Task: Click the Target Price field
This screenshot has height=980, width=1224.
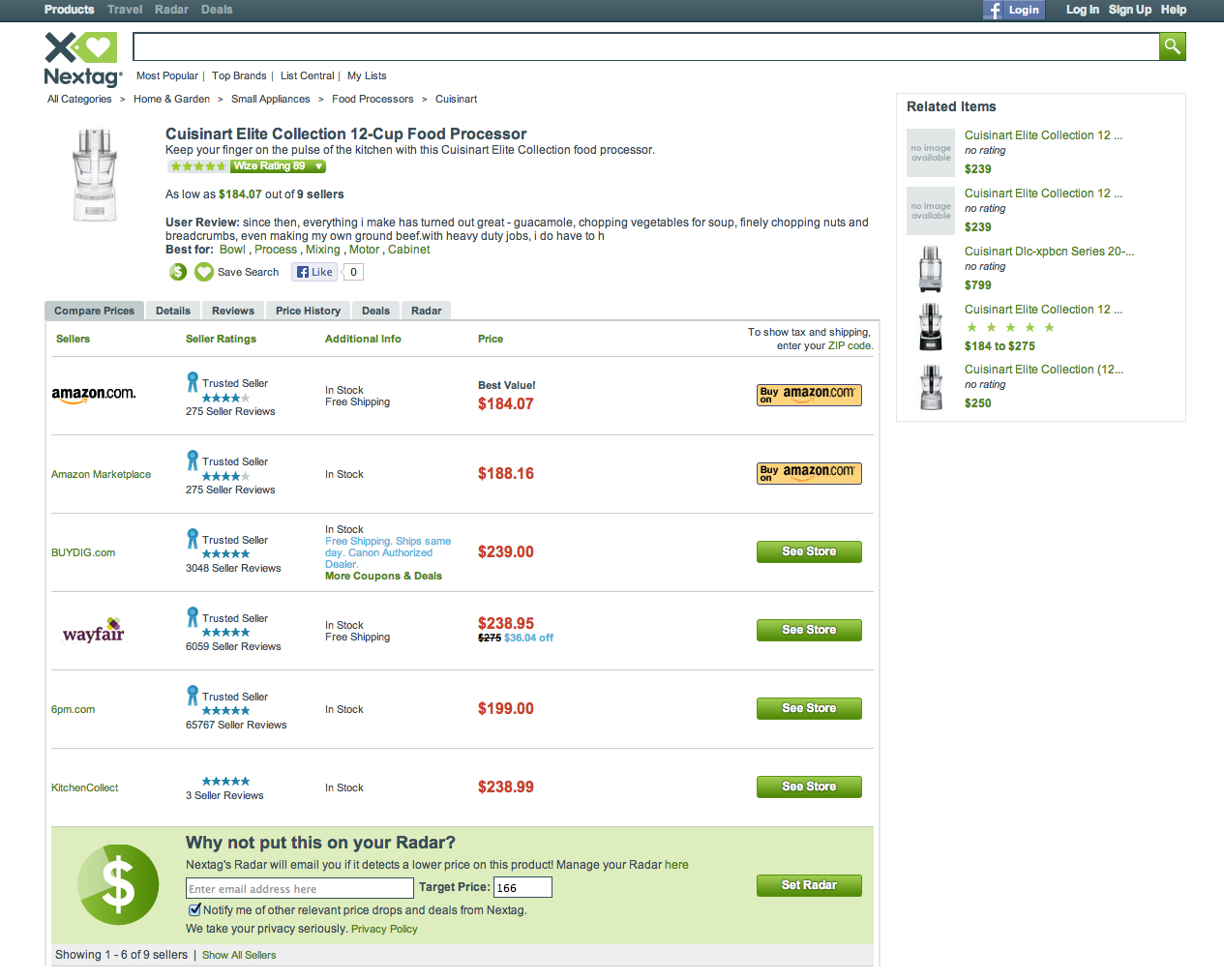Action: click(522, 887)
